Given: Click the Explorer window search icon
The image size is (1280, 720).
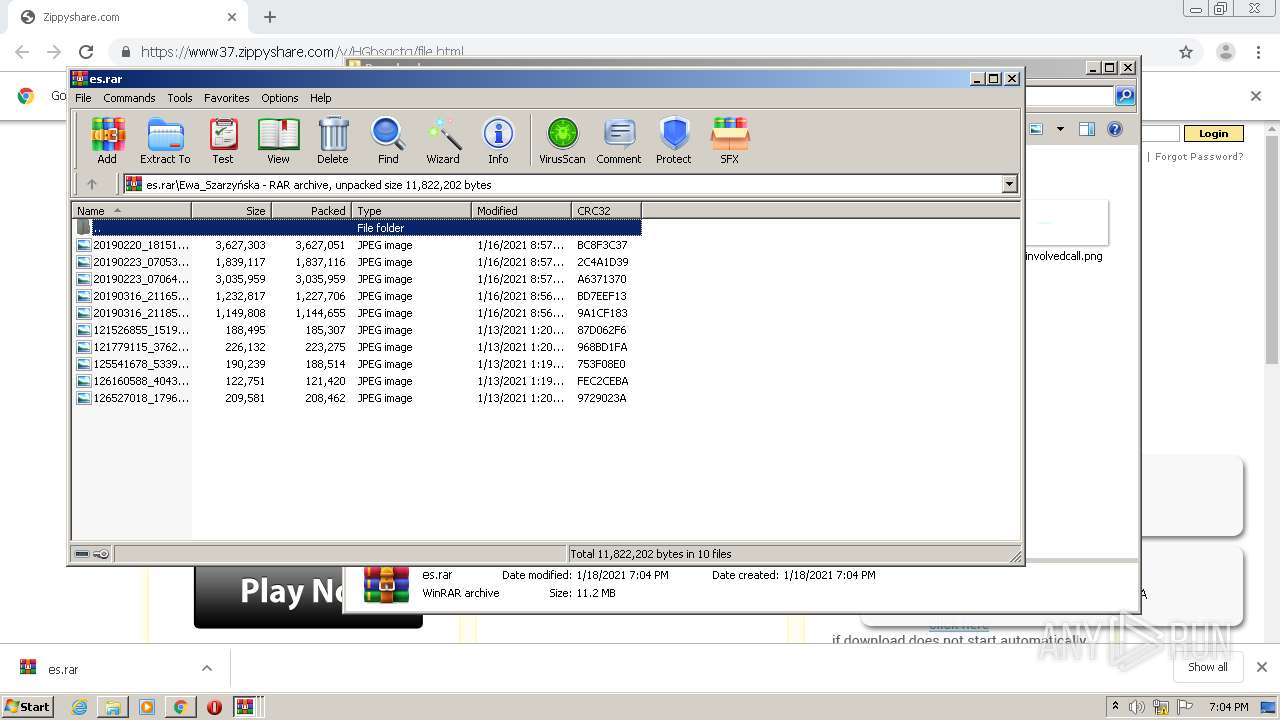Looking at the screenshot, I should coord(1125,96).
